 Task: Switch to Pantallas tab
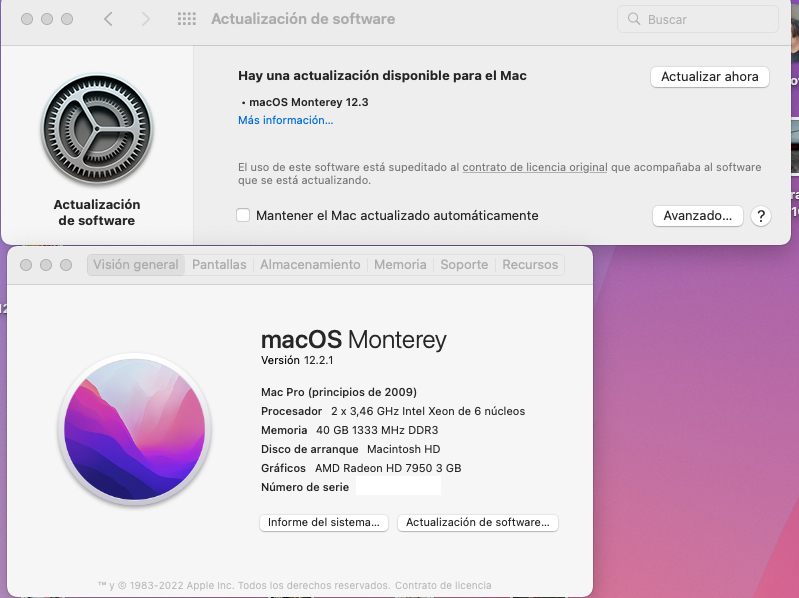[219, 265]
